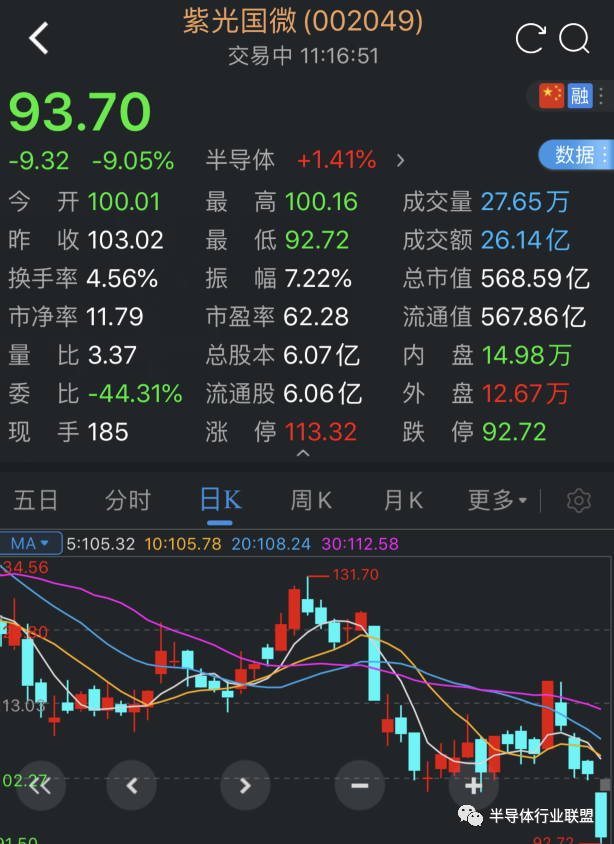614x844 pixels.
Task: Zoom in chart with plus button
Action: point(474,786)
